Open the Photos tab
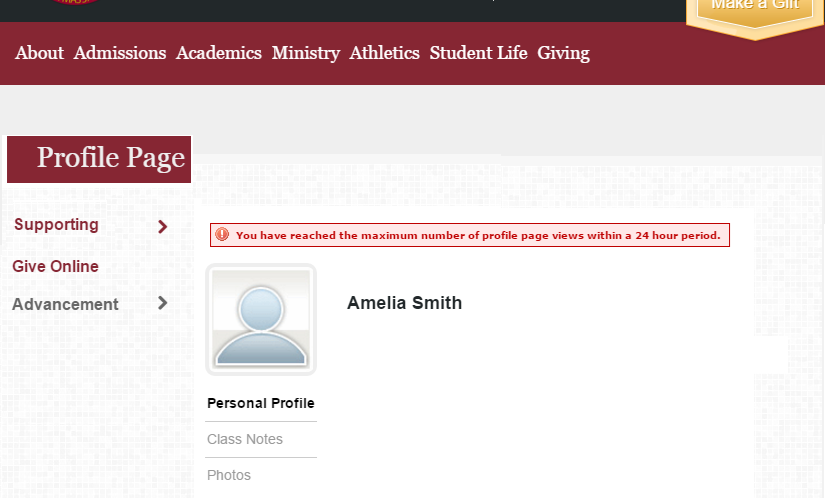825x498 pixels. click(229, 475)
